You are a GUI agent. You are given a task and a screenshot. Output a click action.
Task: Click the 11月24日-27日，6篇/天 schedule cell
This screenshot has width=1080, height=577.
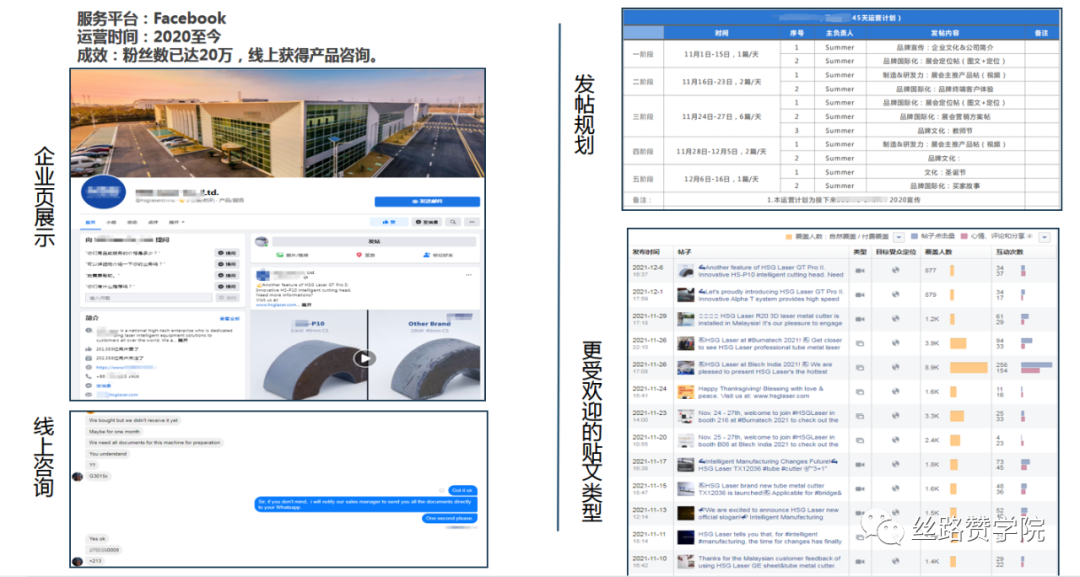click(x=721, y=116)
